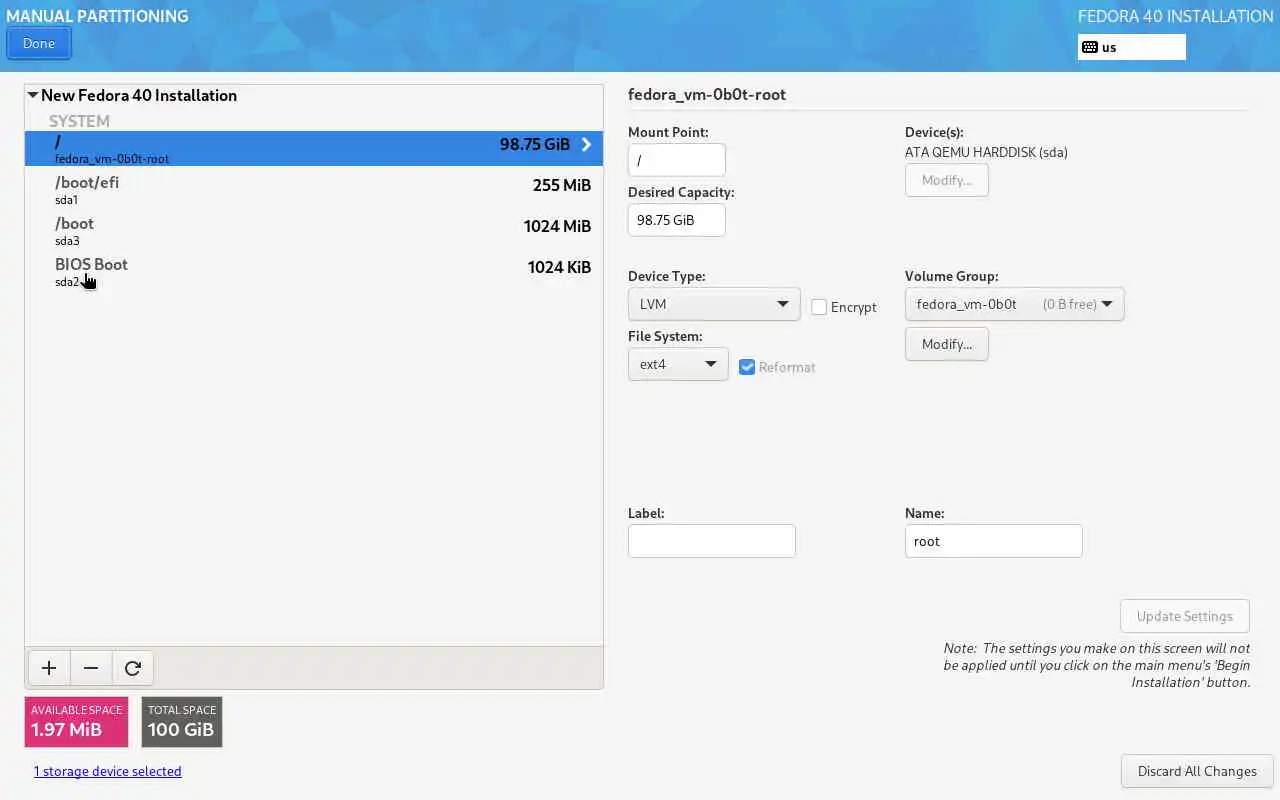Click the Name field containing root
The width and height of the screenshot is (1280, 800).
coord(994,541)
